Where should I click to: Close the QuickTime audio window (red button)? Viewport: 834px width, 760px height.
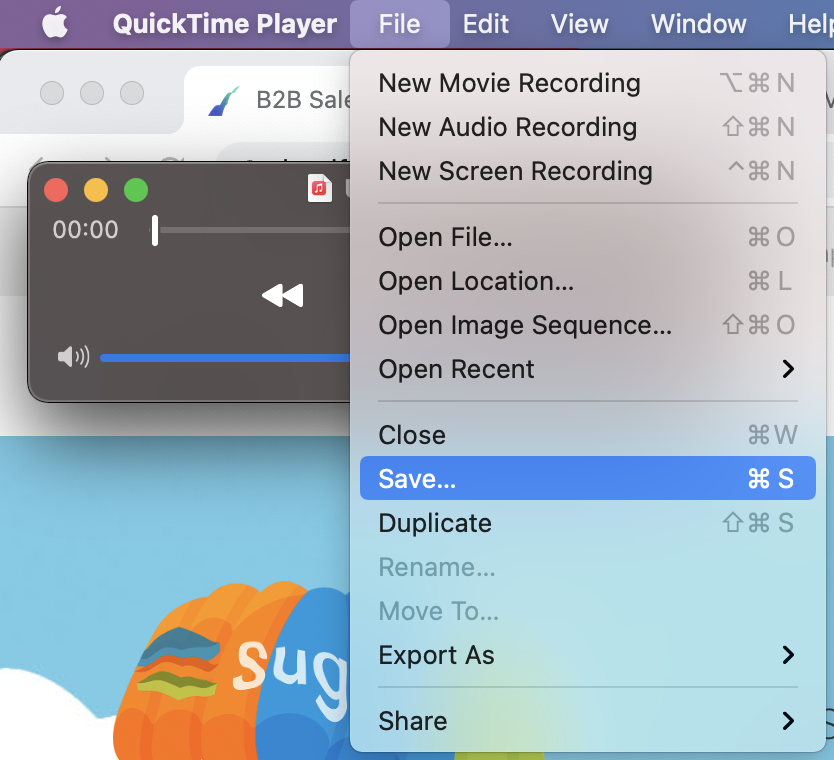(x=56, y=190)
